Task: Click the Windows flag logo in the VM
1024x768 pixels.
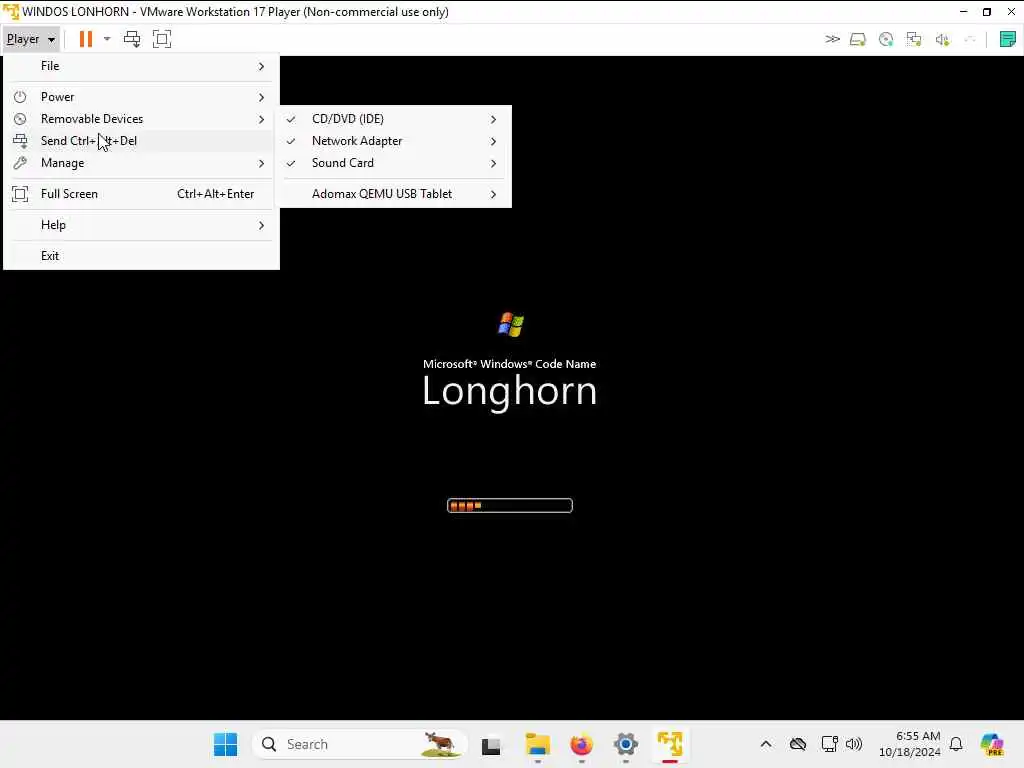Action: tap(511, 324)
